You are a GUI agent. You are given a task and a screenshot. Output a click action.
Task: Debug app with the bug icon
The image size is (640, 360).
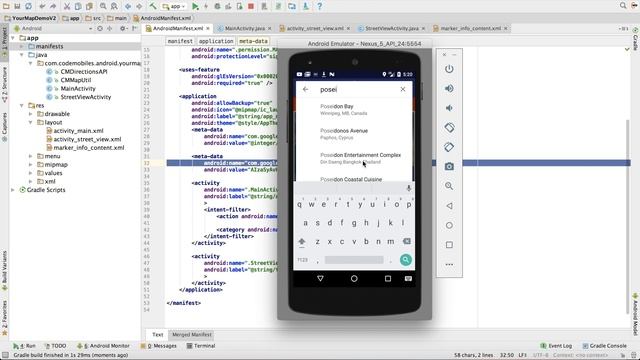218,6
